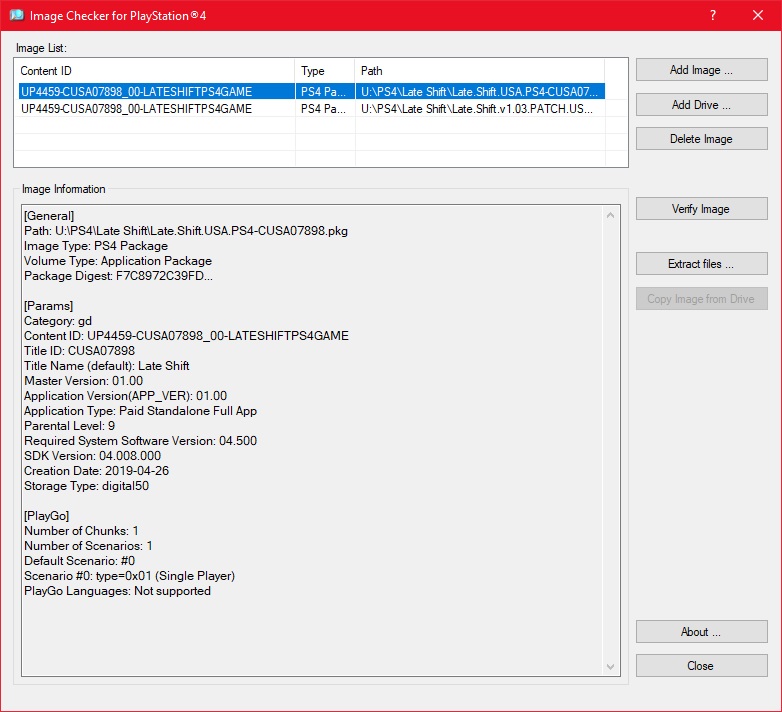The image size is (782, 712).
Task: Open the help question mark in title bar
Action: click(x=713, y=15)
